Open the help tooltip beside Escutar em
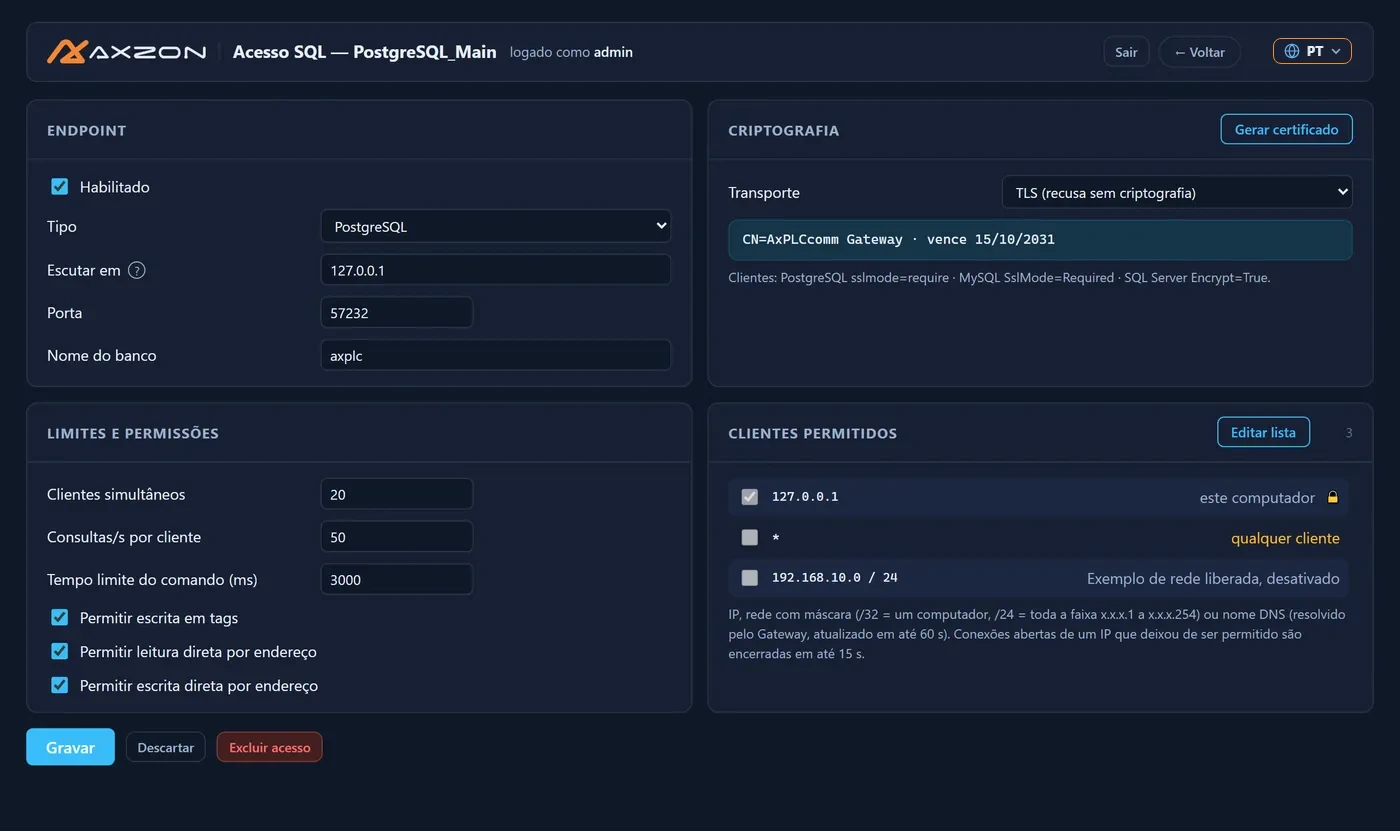The height and width of the screenshot is (831, 1400). click(137, 270)
